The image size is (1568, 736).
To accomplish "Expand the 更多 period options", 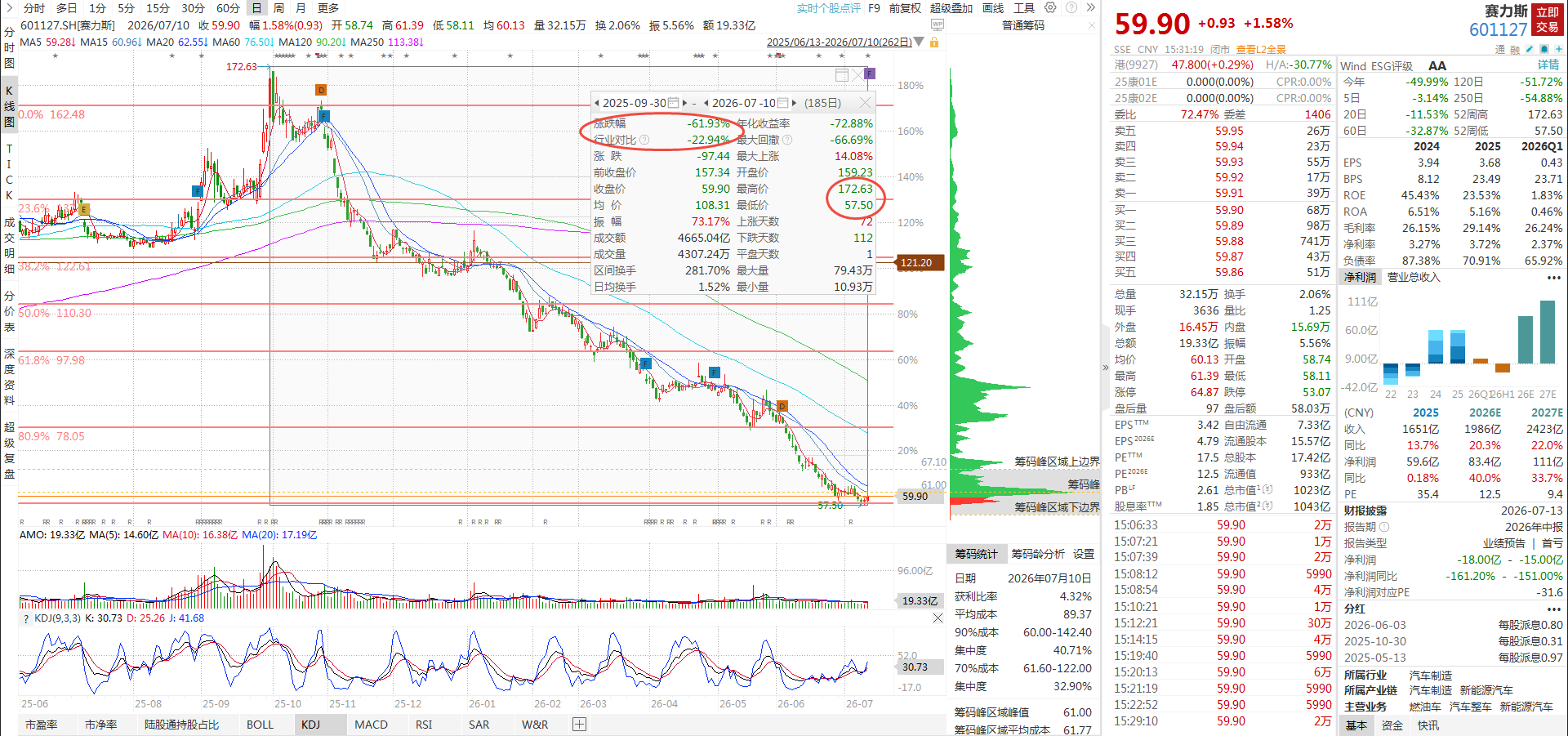I will click(x=328, y=8).
